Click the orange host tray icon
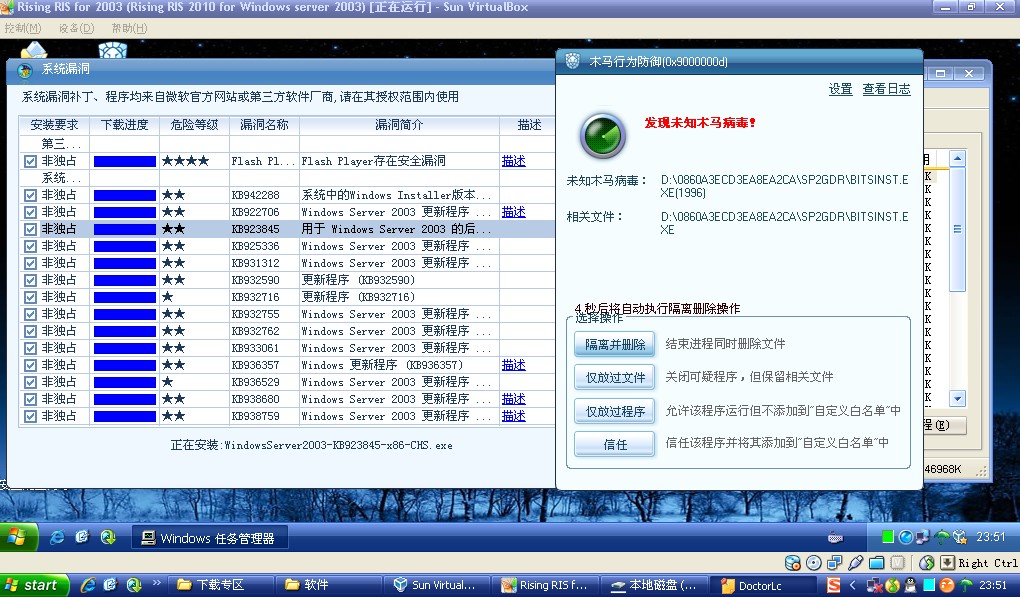 pyautogui.click(x=947, y=585)
